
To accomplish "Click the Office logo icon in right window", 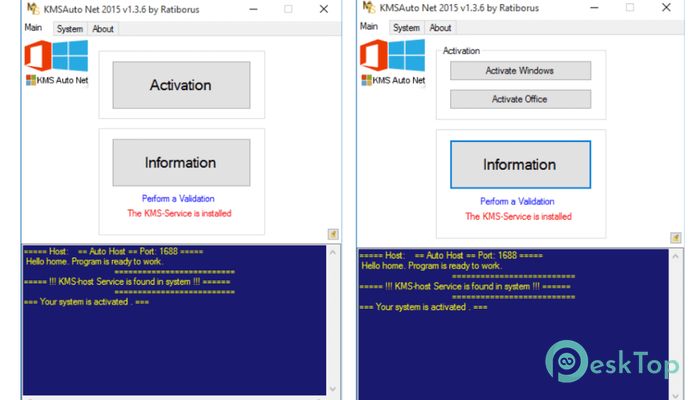I will 374,55.
